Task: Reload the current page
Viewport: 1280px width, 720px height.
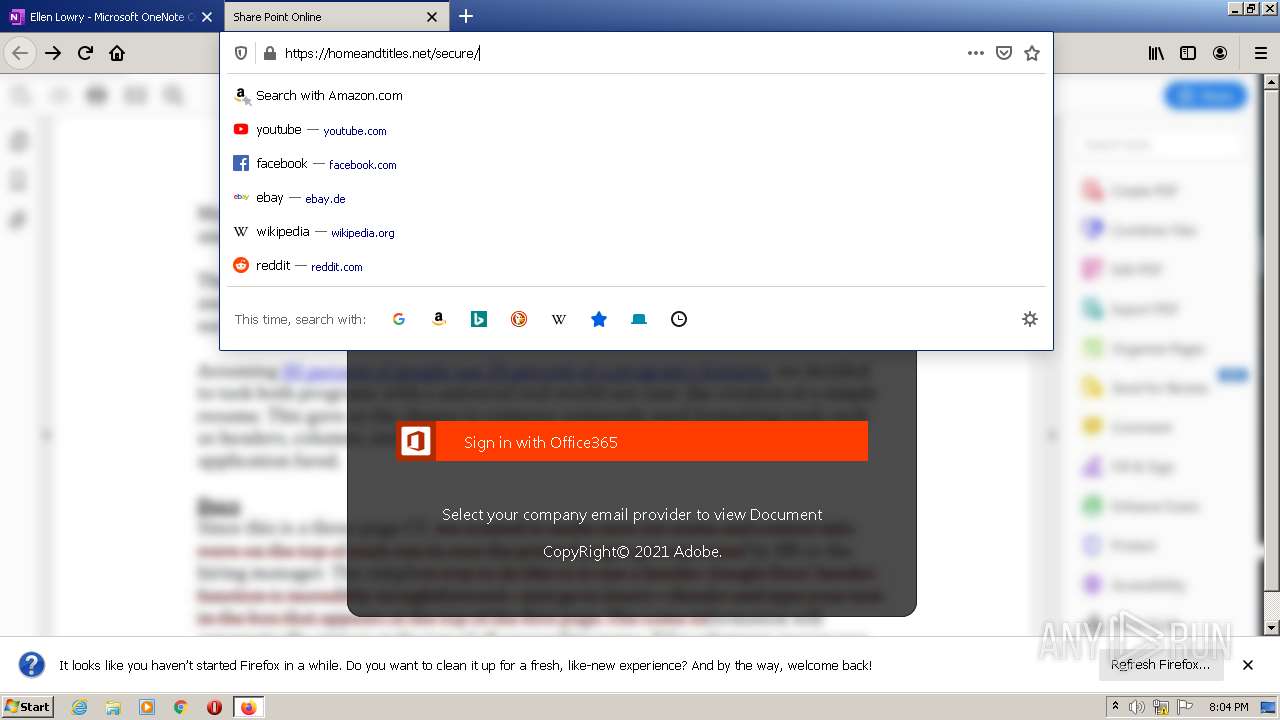Action: [x=85, y=52]
